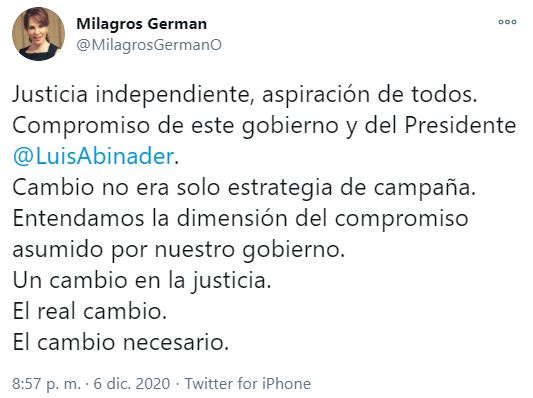
Task: Open the Milagros German display name
Action: click(x=142, y=24)
